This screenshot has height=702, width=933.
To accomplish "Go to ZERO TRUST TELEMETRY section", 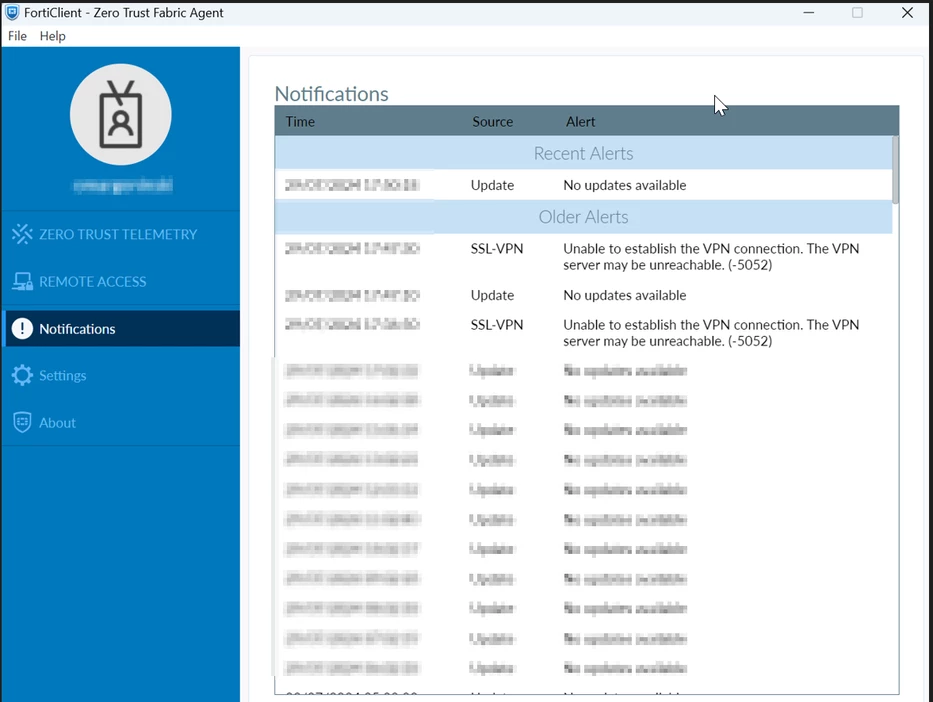I will click(x=118, y=234).
